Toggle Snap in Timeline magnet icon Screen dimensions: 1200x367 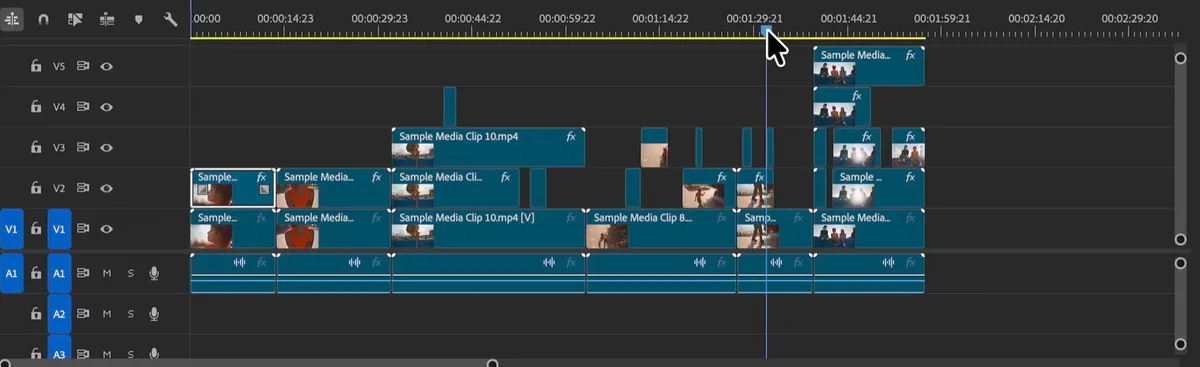click(44, 18)
